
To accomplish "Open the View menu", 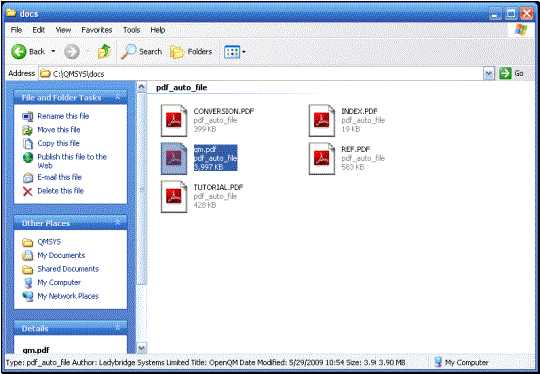I will [63, 30].
